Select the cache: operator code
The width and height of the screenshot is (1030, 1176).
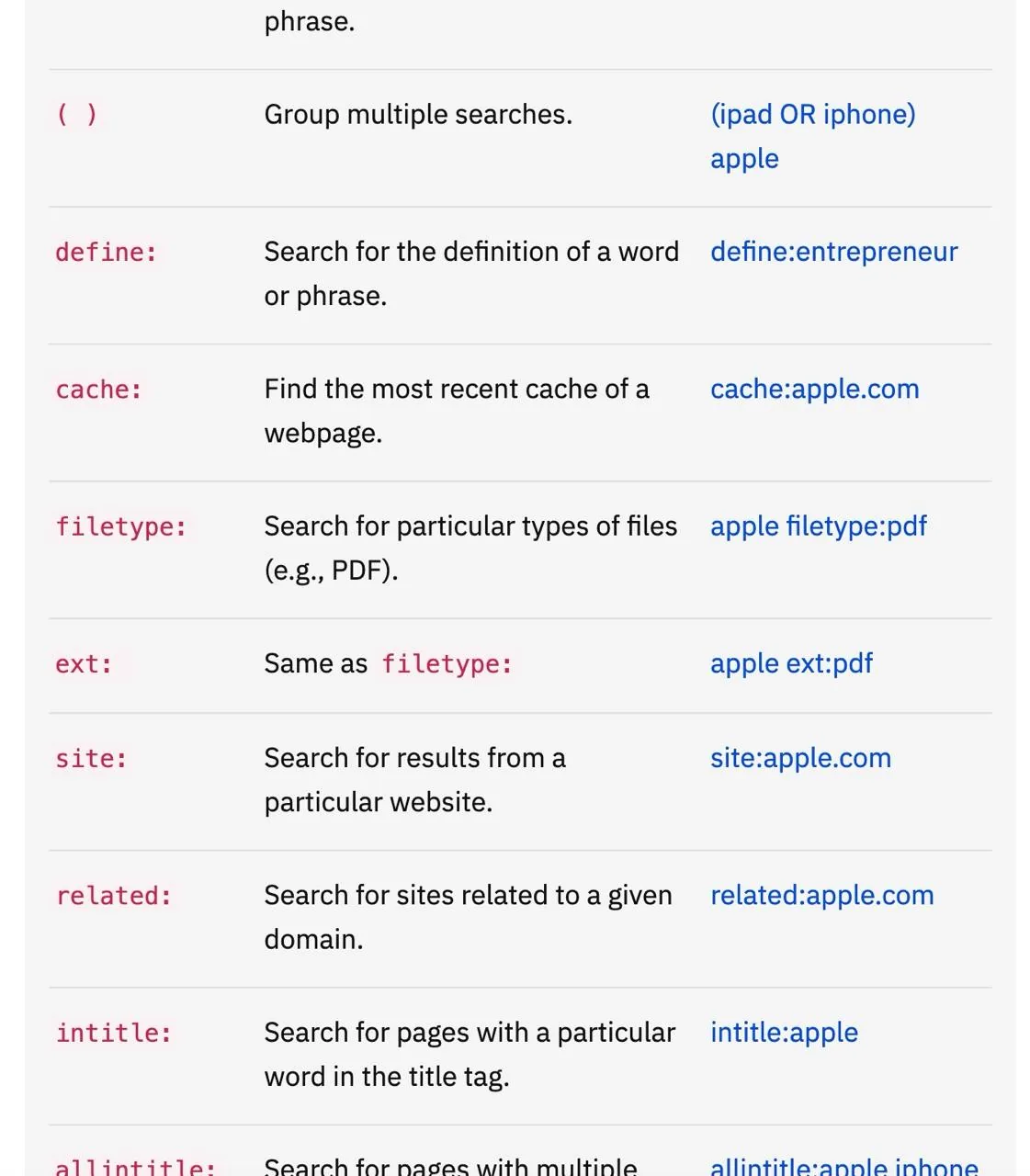(x=99, y=390)
